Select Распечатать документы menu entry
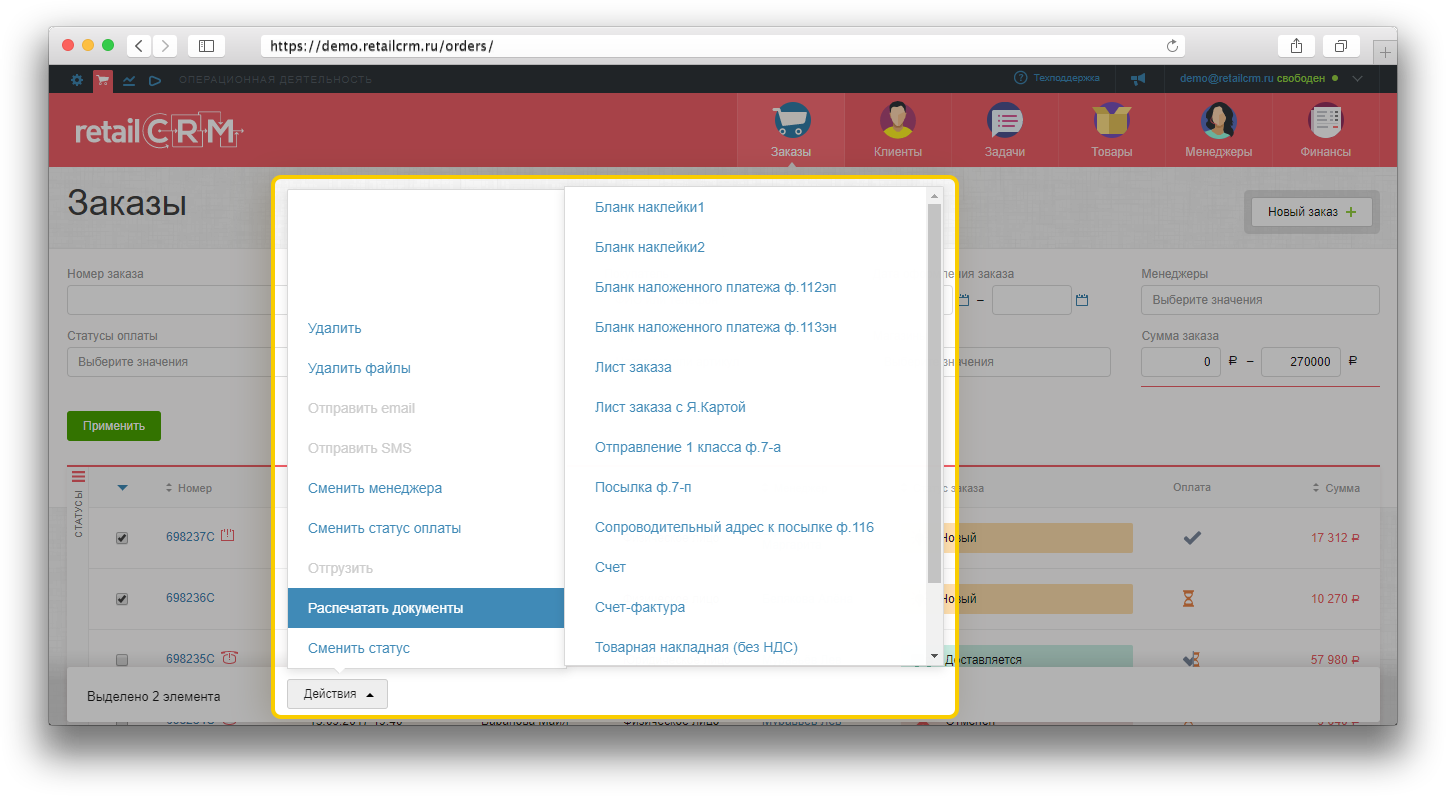 426,608
